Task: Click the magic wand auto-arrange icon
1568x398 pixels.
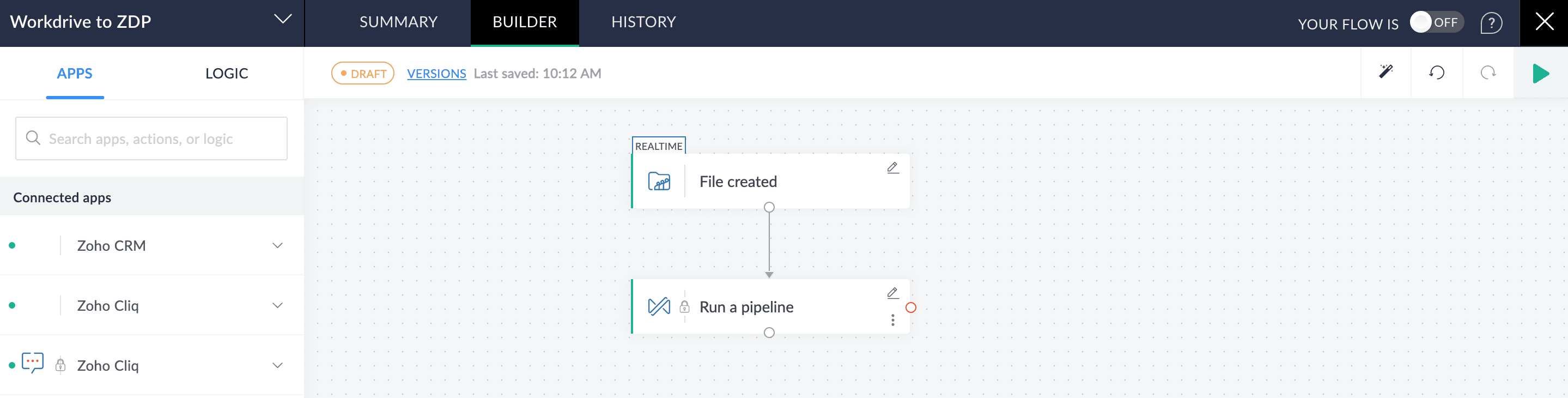Action: 1385,73
